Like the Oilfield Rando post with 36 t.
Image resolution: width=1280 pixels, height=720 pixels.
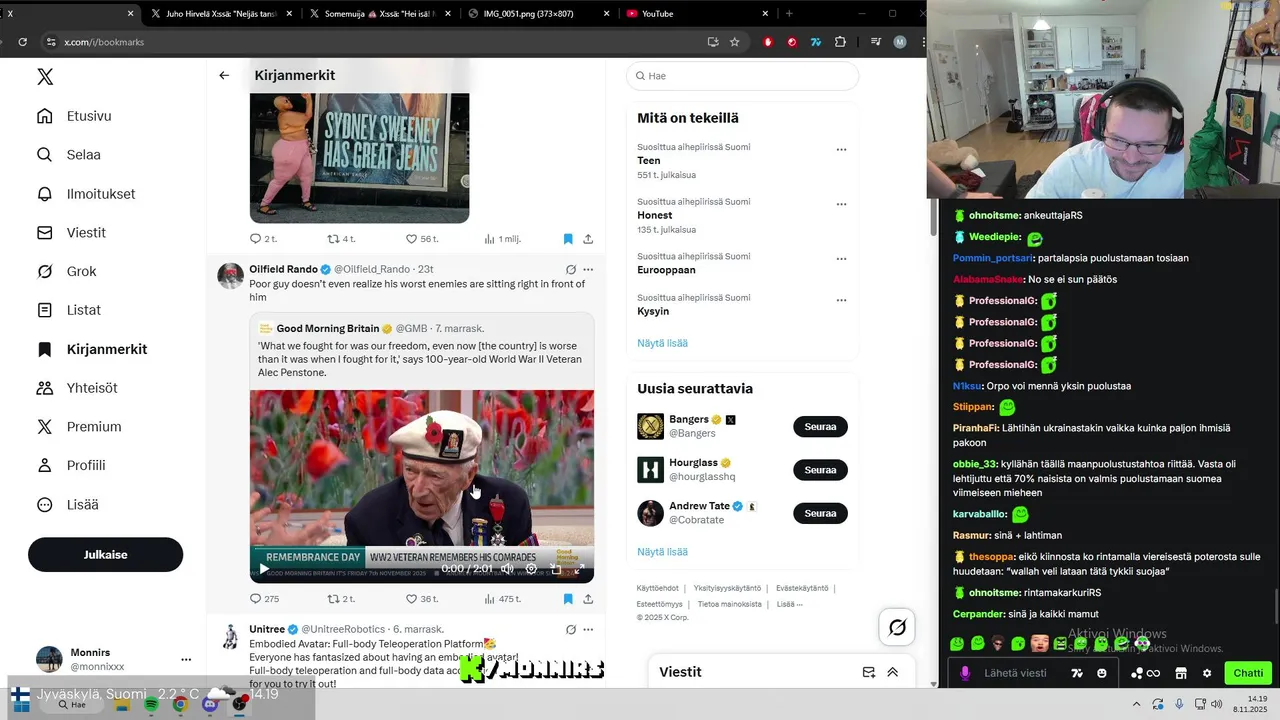421,599
